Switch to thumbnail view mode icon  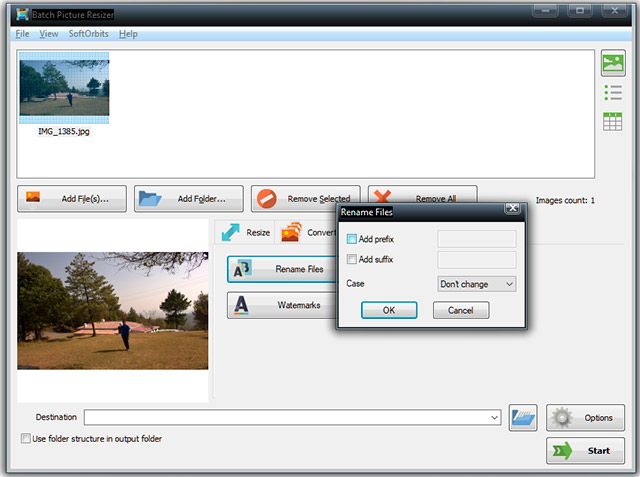613,64
